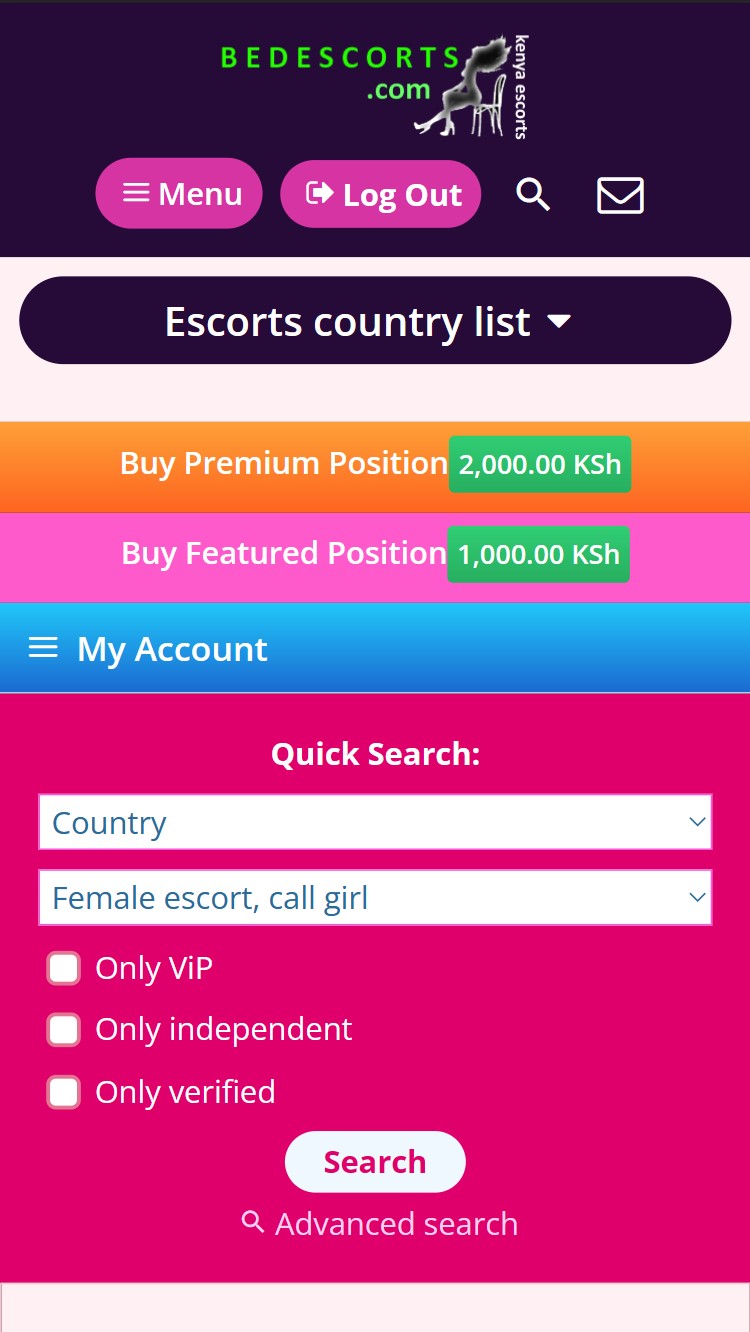Select the Buy Featured Position banner
Viewport: 750px width, 1332px height.
click(284, 554)
